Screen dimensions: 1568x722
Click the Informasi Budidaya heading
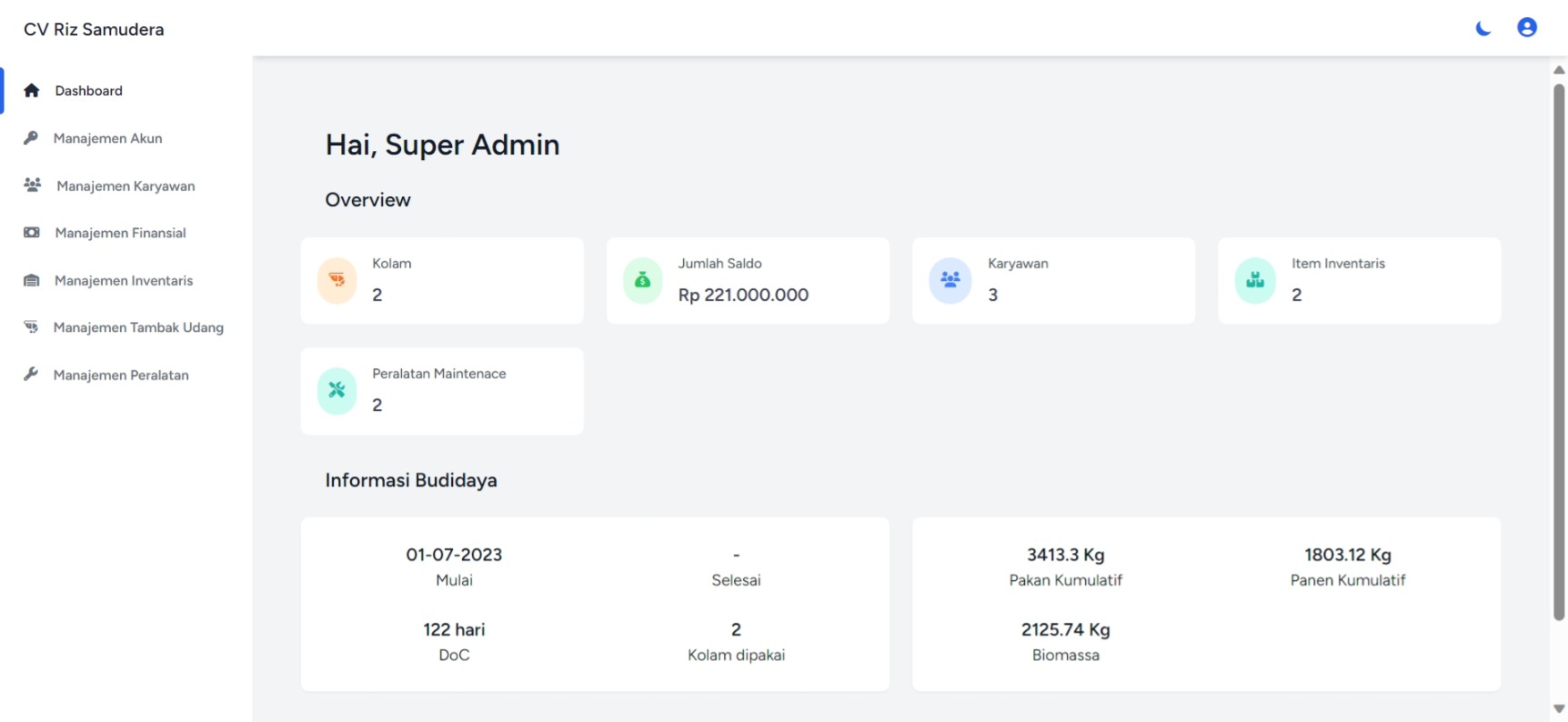pos(411,480)
